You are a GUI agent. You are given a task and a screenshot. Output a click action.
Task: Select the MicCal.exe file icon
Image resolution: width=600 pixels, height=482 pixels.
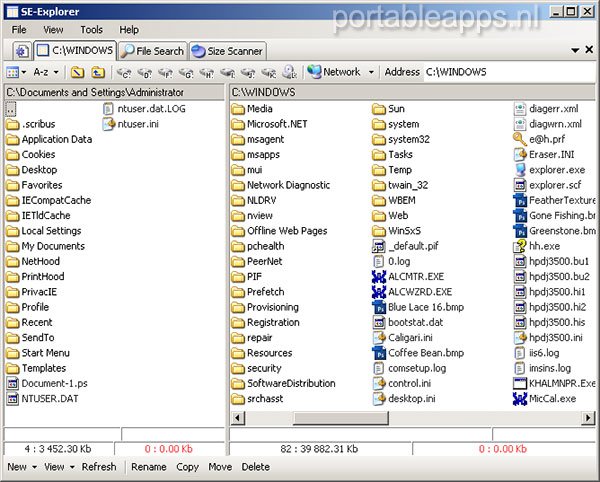[x=520, y=399]
